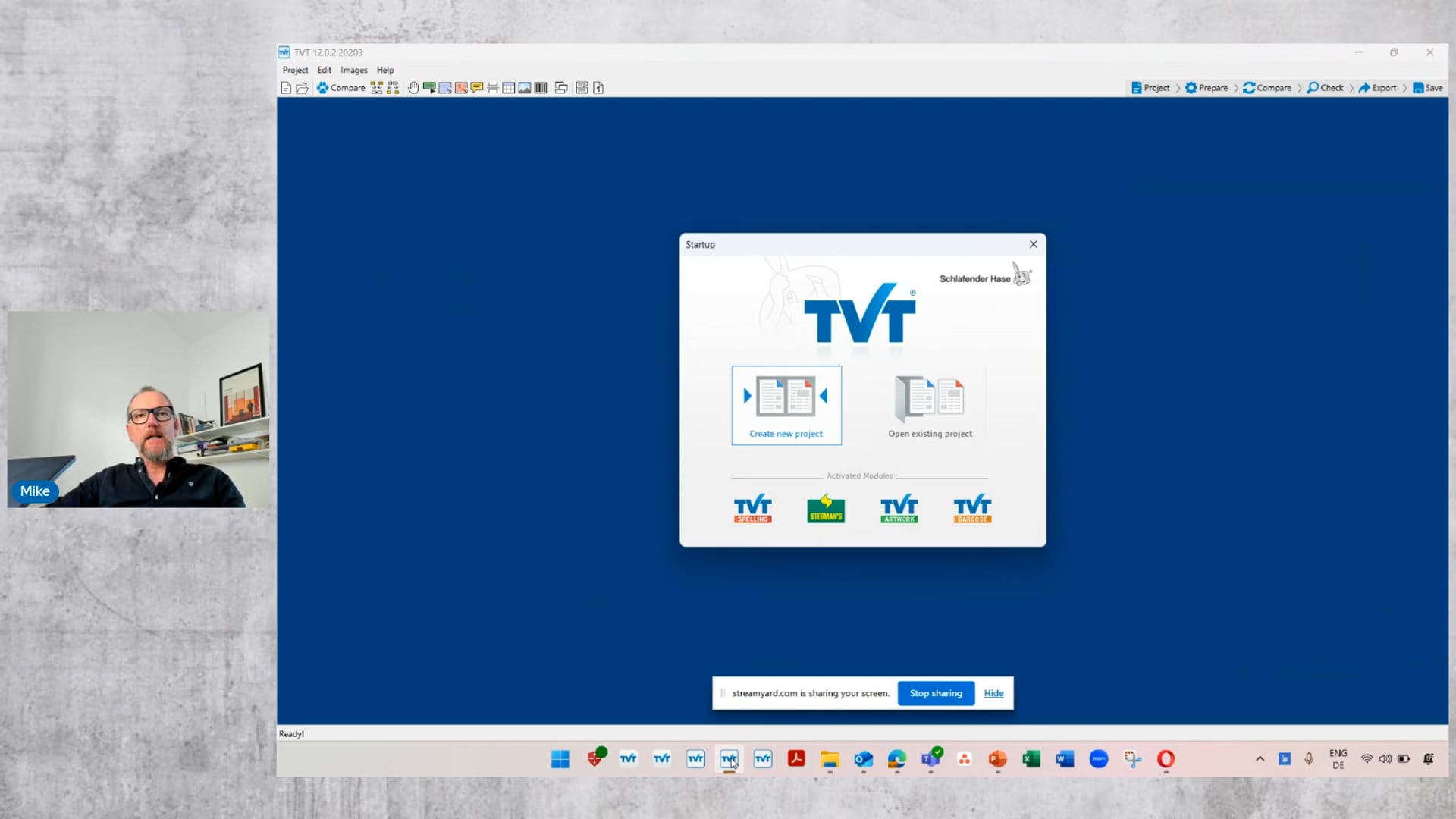Click the barcode tool icon
Image resolution: width=1456 pixels, height=819 pixels.
pyautogui.click(x=541, y=88)
